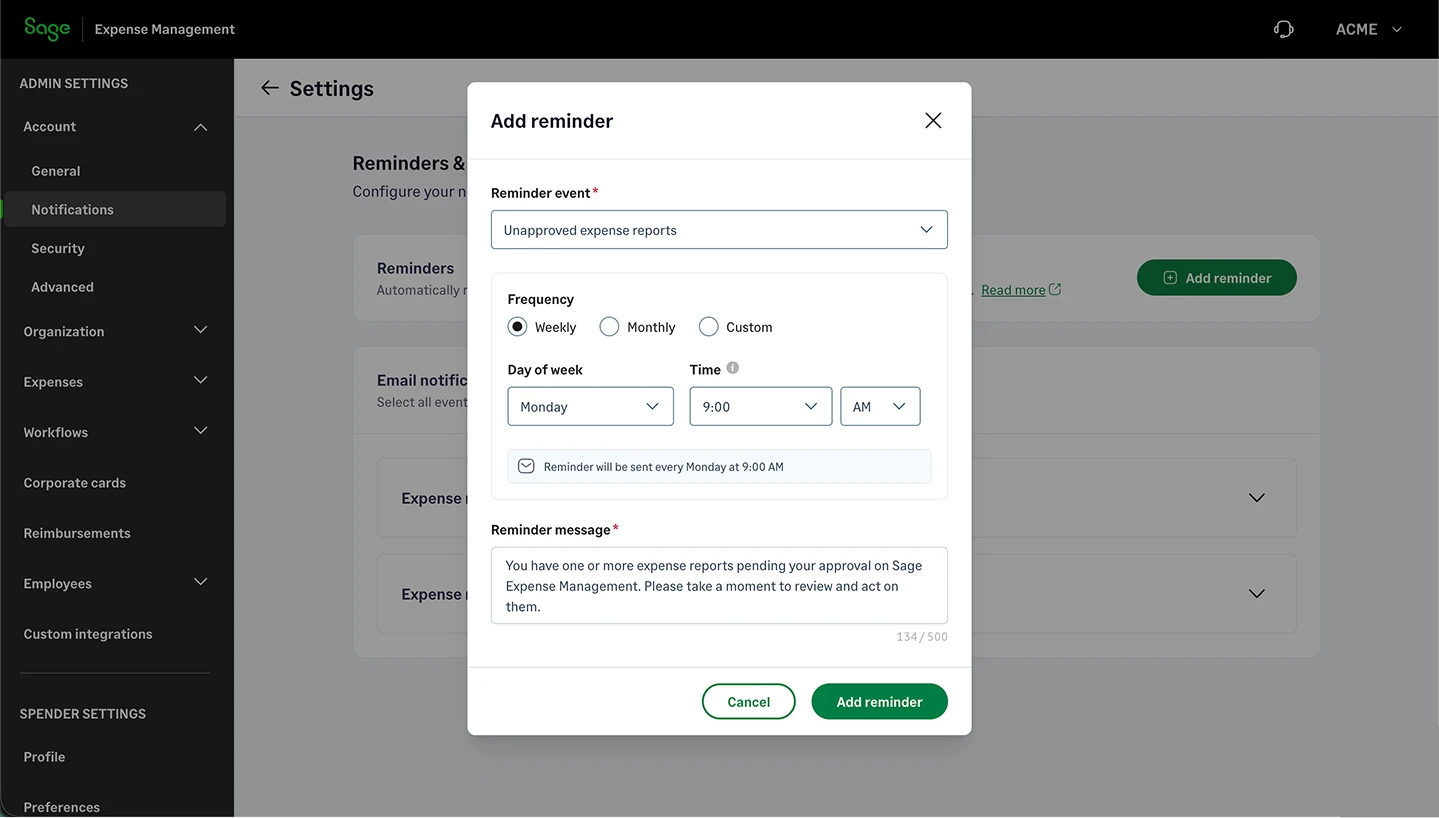This screenshot has height=818, width=1439.
Task: Click inside the Reminder message text area
Action: (718, 585)
